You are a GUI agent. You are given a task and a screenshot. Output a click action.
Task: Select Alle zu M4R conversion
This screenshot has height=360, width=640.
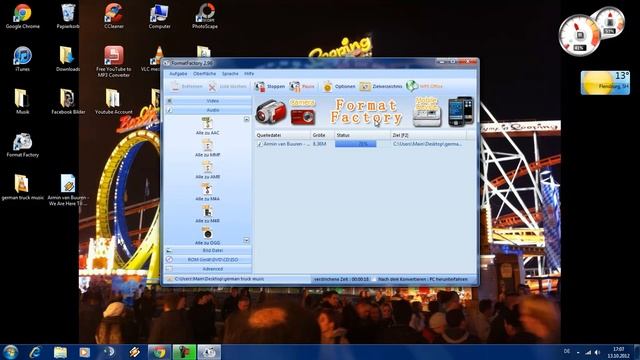tap(207, 214)
